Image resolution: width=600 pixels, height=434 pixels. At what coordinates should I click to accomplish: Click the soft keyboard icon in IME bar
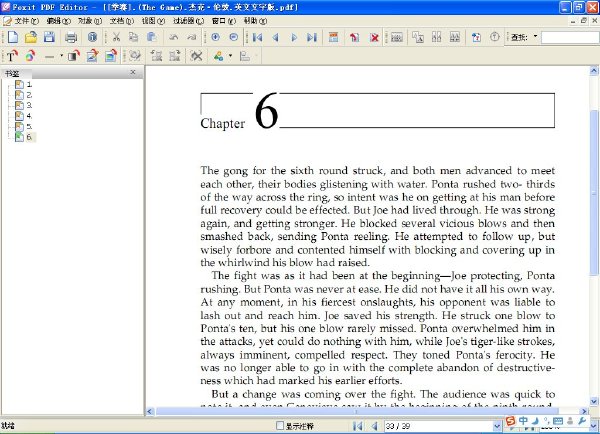[558, 421]
